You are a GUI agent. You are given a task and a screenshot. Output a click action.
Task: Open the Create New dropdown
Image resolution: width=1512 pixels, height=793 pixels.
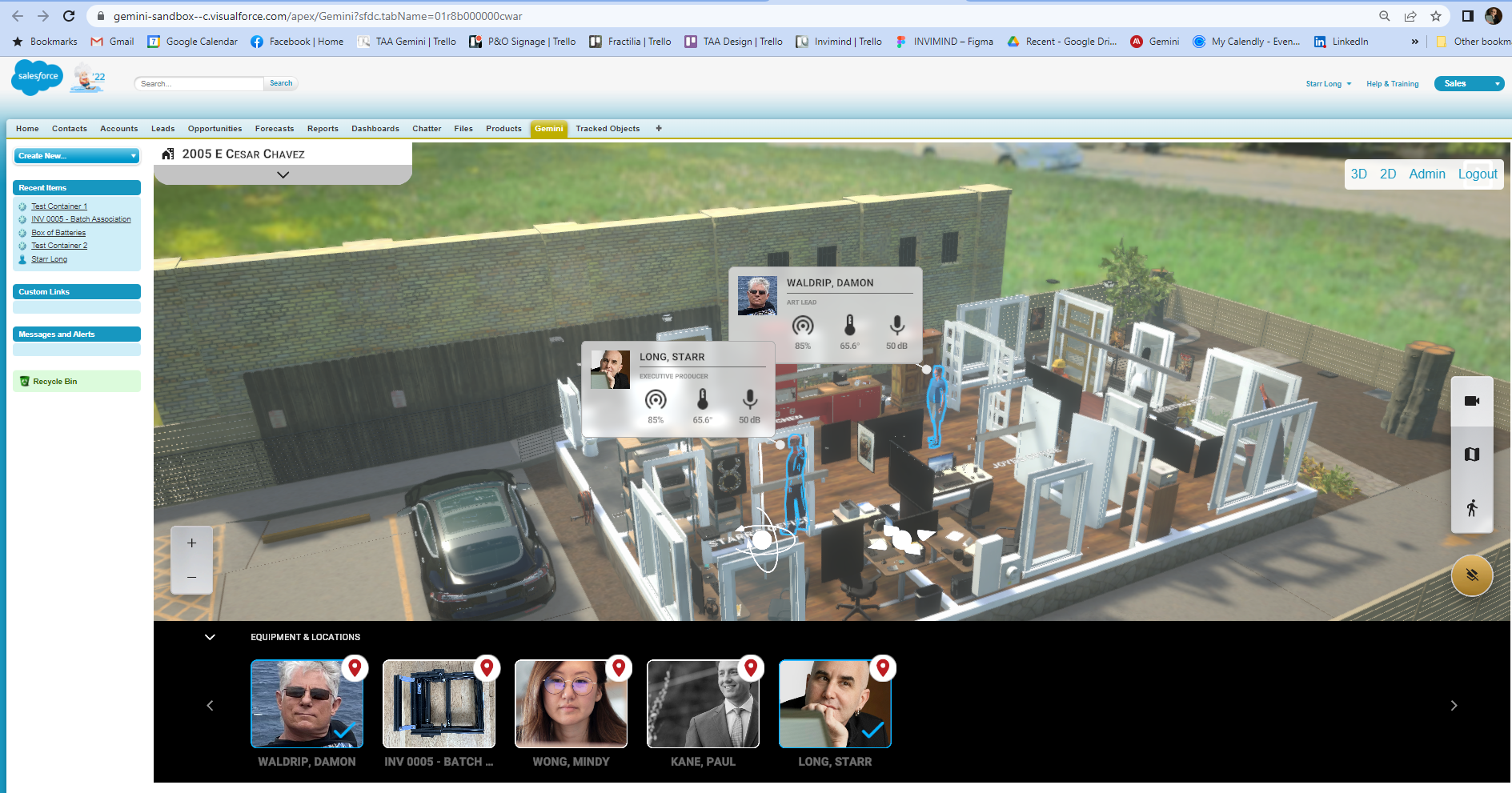76,155
